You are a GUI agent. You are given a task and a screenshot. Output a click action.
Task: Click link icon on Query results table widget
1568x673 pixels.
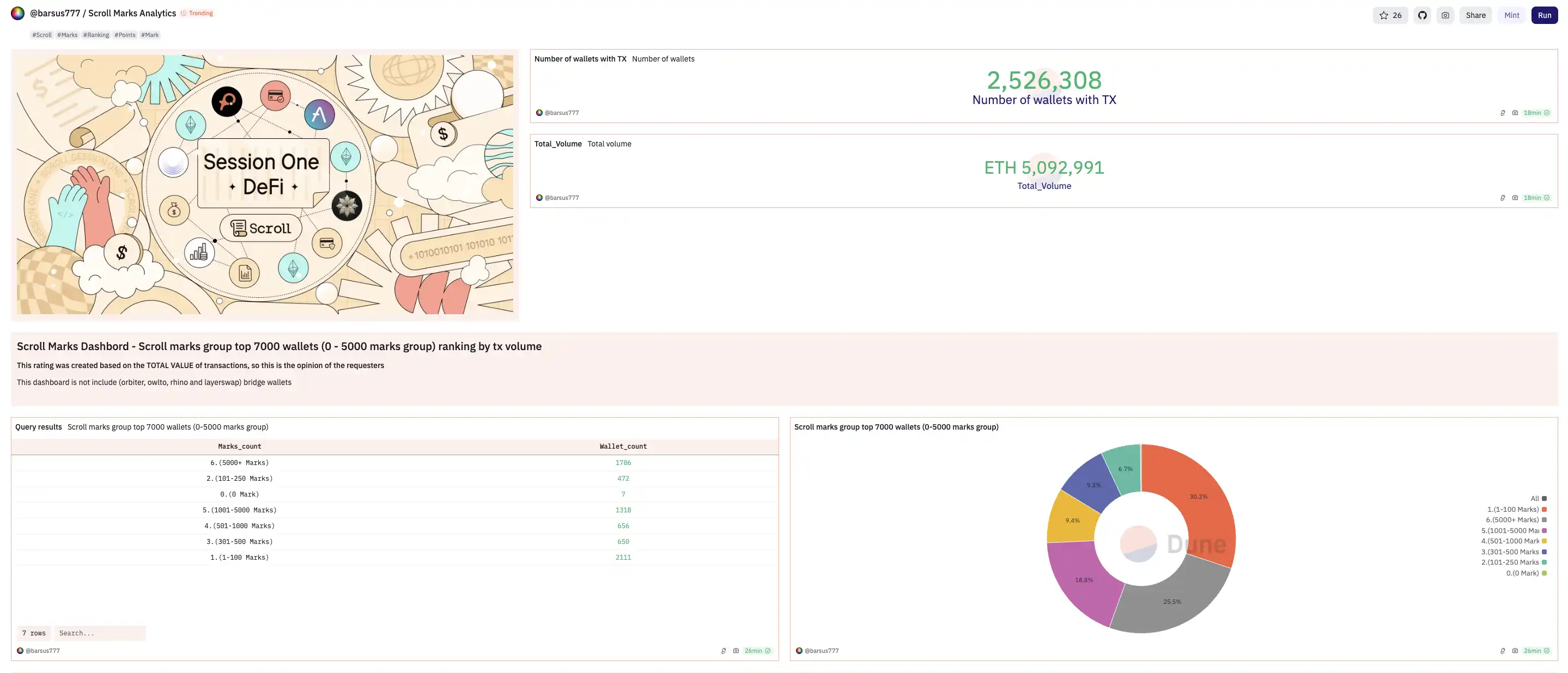(723, 651)
